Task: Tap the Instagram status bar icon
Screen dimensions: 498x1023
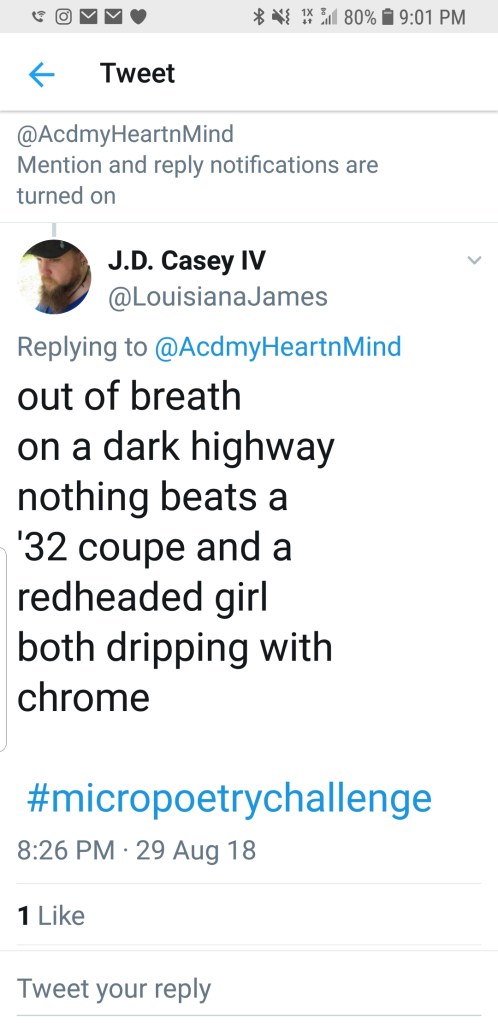Action: 63,16
